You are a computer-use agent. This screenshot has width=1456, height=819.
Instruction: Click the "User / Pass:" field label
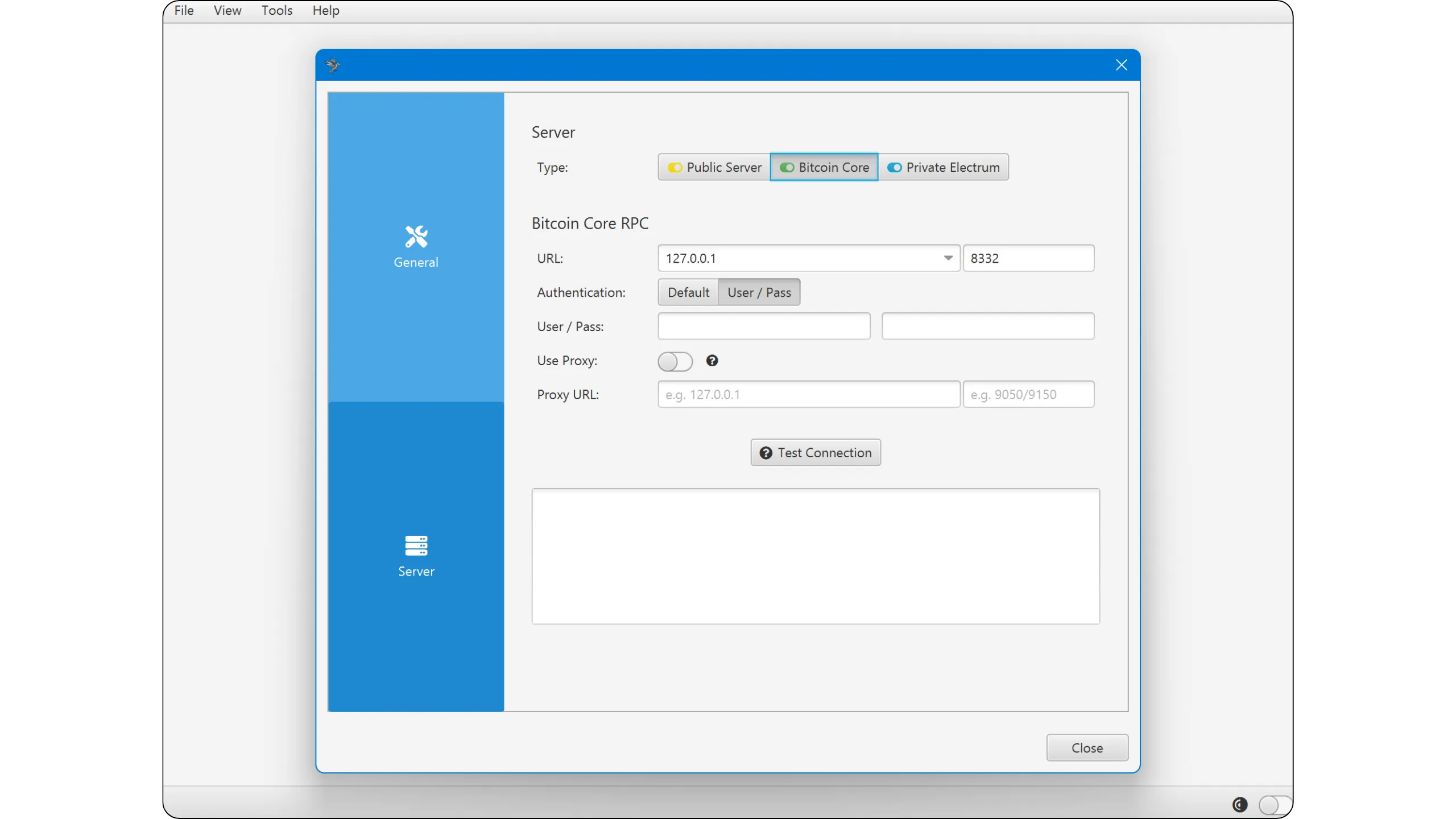click(570, 326)
